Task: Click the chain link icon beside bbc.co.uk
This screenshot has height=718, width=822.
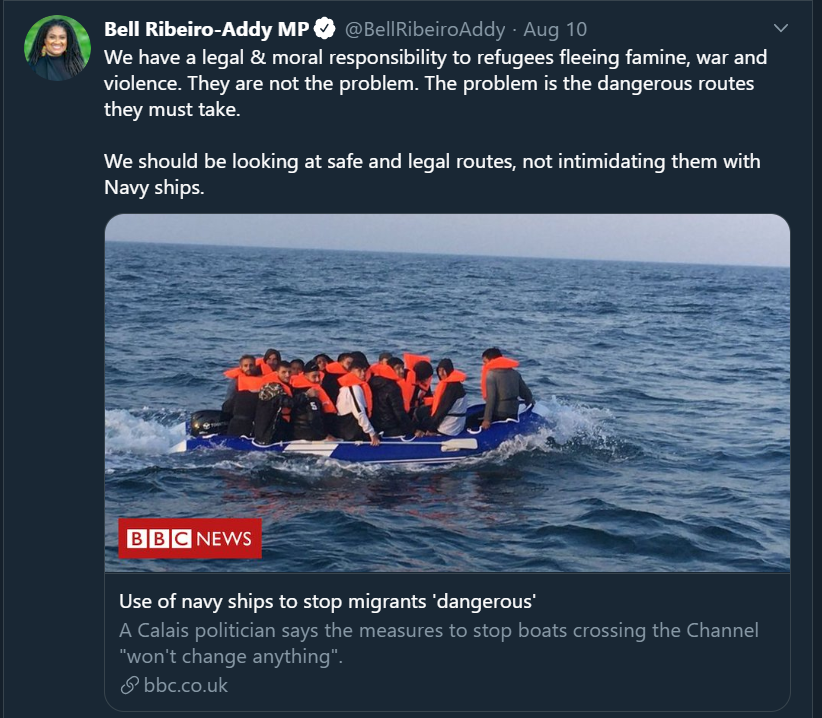Action: (x=129, y=685)
